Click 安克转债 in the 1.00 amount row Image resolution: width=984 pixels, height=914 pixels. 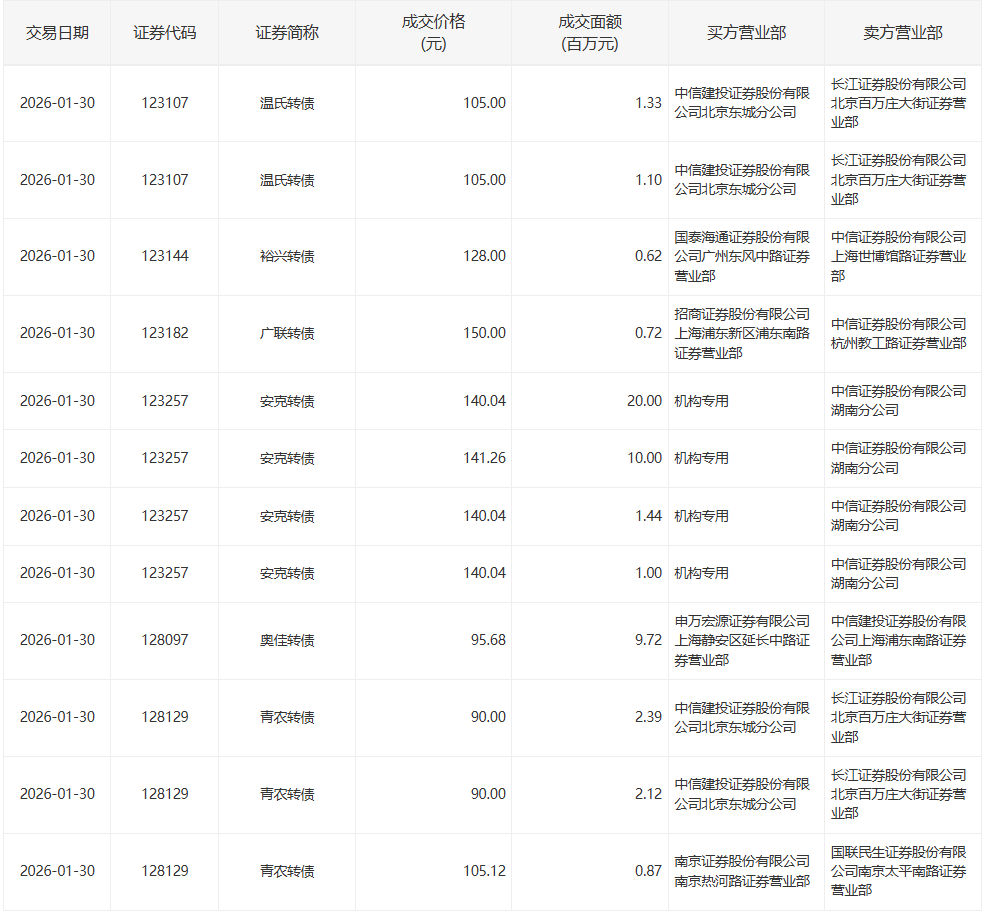coord(287,573)
